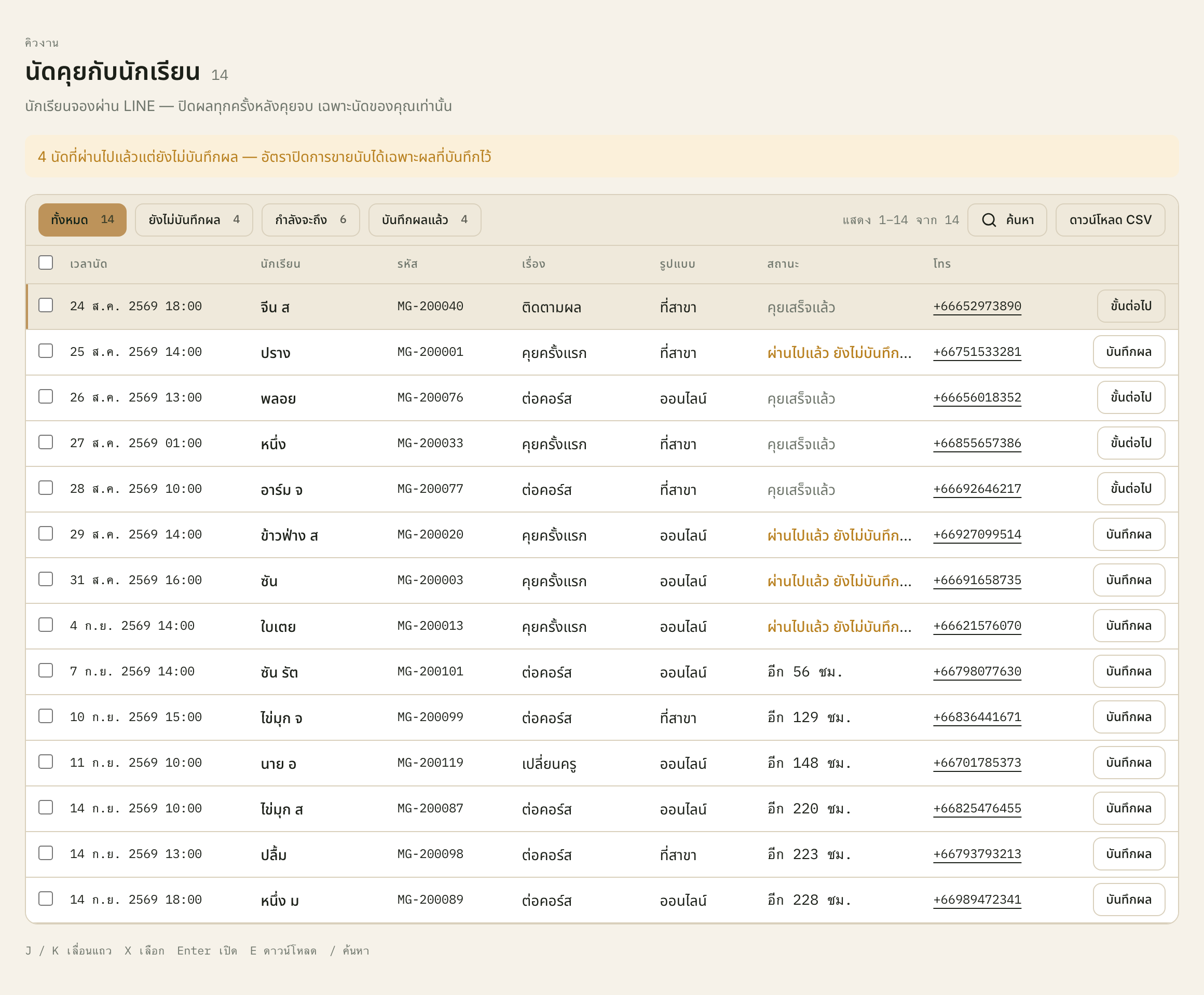Screen dimensions: 1204x995
Task: Click phone number +66692646217
Action: tap(977, 489)
